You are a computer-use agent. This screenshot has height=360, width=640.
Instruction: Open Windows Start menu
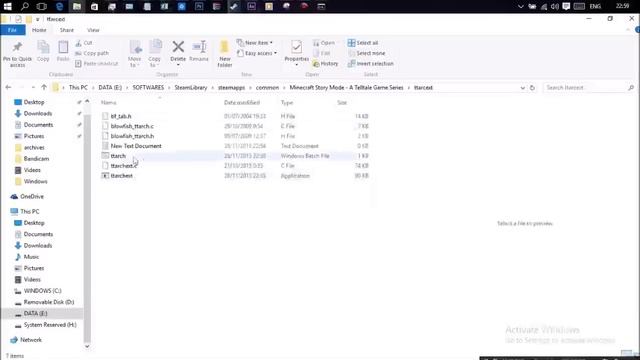tap(8, 6)
